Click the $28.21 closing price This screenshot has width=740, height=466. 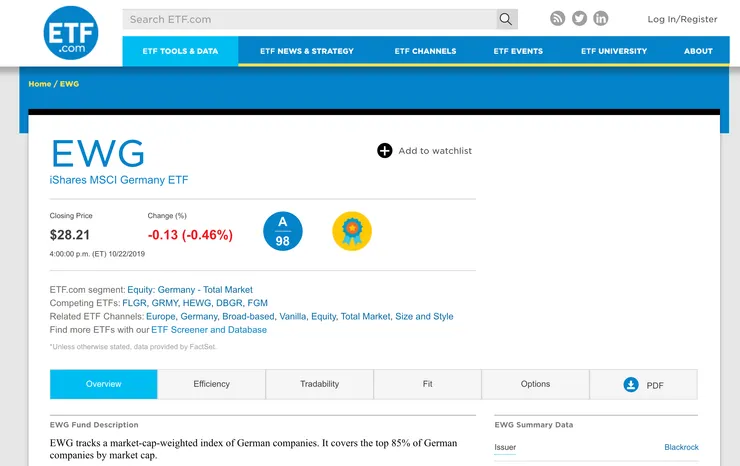pos(70,235)
